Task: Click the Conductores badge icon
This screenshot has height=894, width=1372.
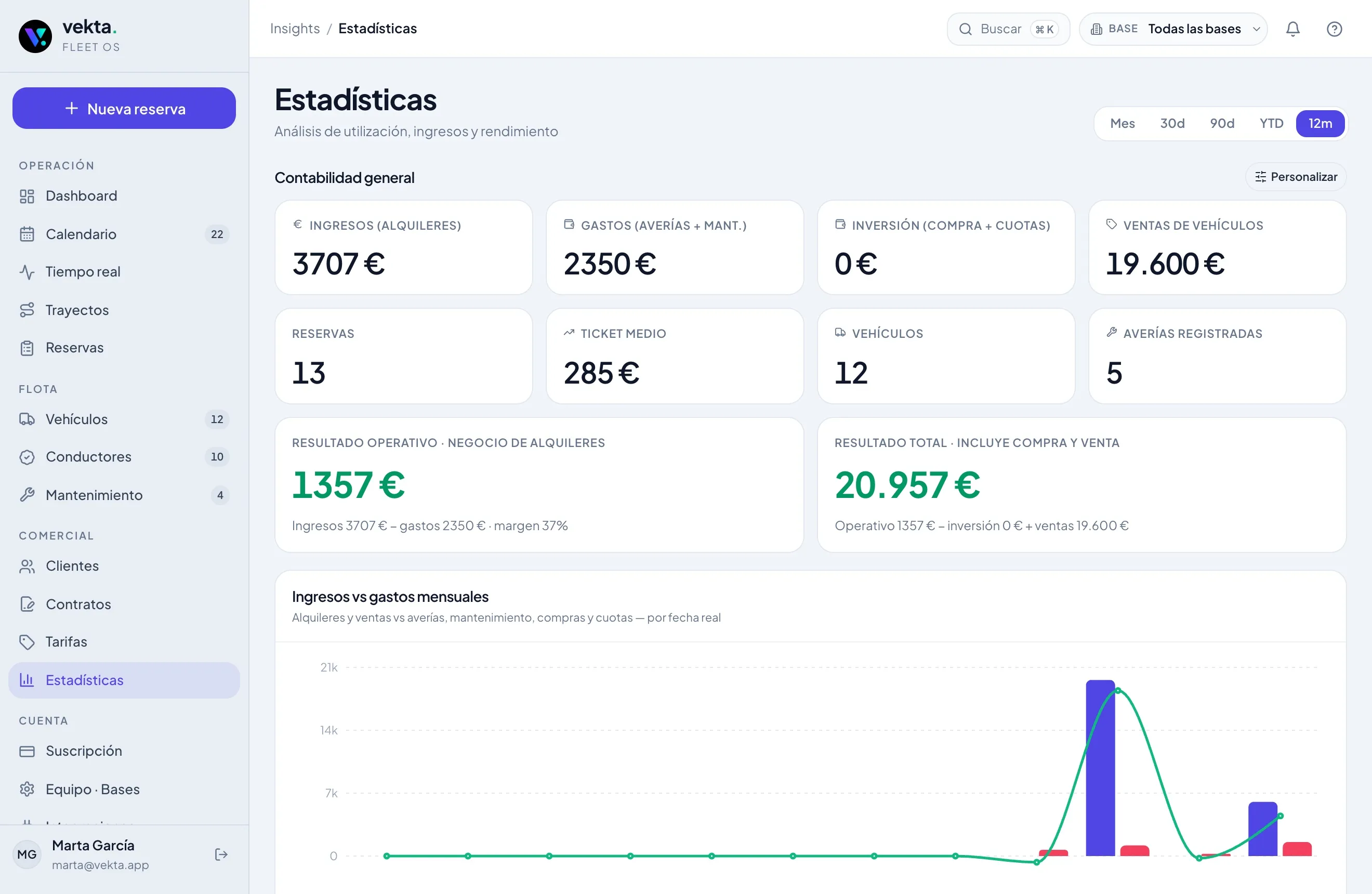Action: pyautogui.click(x=27, y=456)
